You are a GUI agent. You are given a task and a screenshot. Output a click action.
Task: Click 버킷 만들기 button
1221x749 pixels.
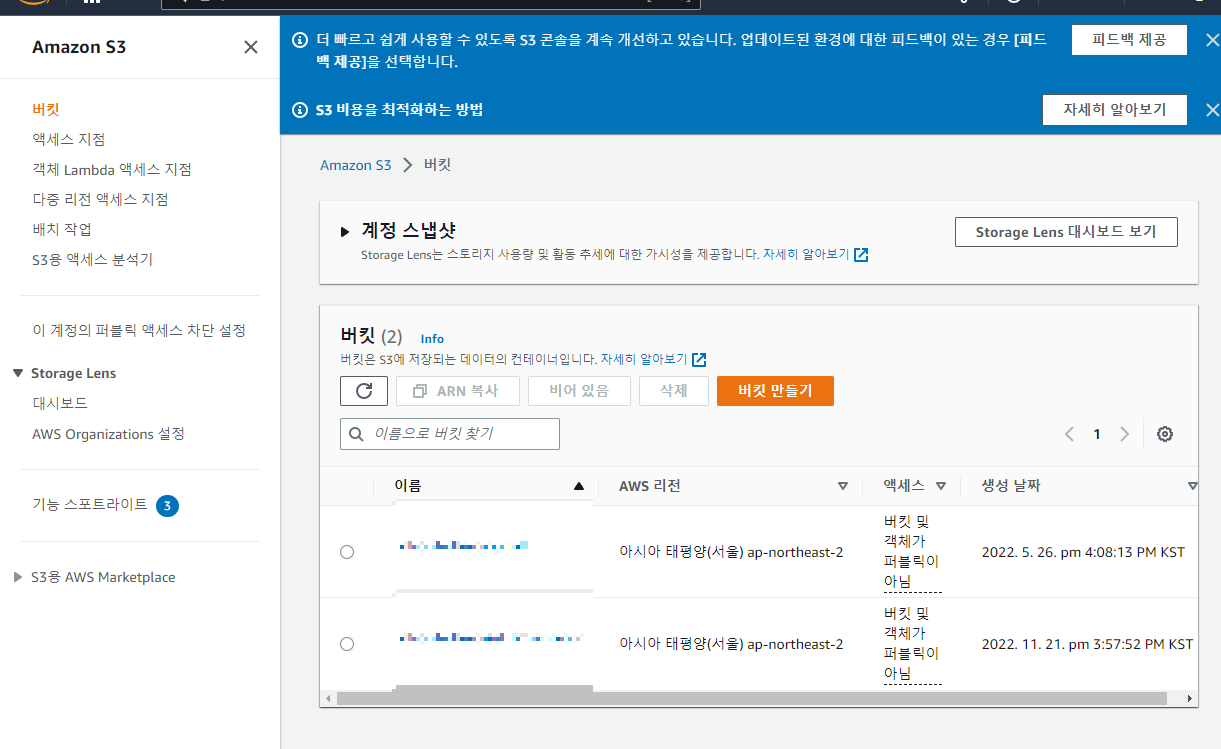click(x=775, y=391)
